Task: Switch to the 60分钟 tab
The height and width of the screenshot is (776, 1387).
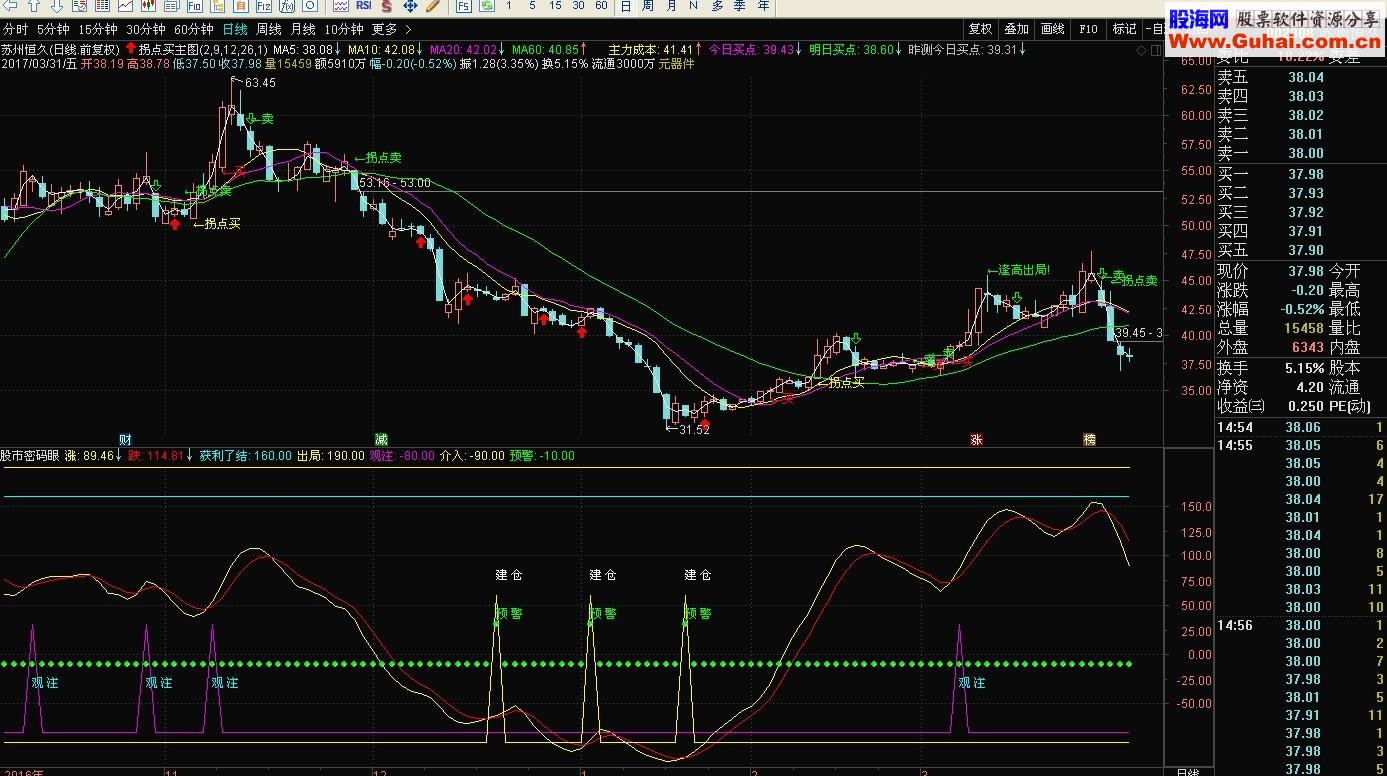Action: click(194, 29)
